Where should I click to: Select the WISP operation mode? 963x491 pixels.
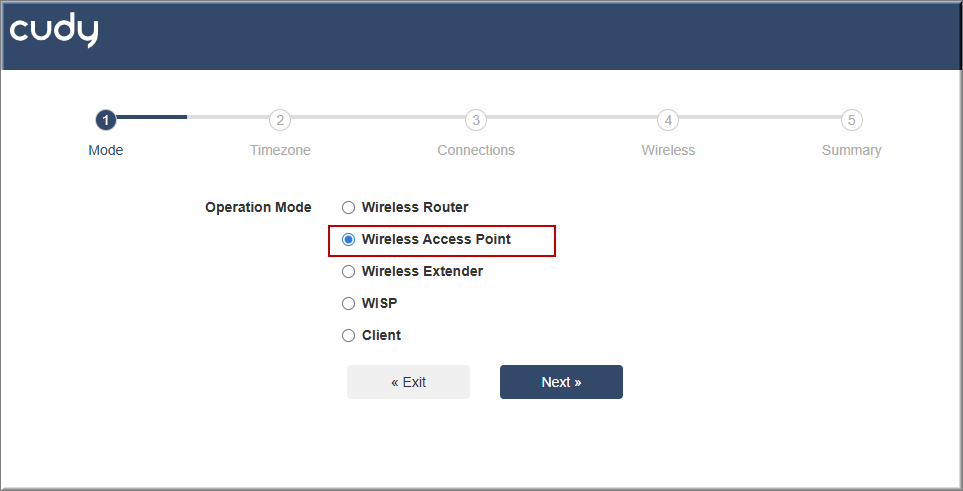[348, 304]
